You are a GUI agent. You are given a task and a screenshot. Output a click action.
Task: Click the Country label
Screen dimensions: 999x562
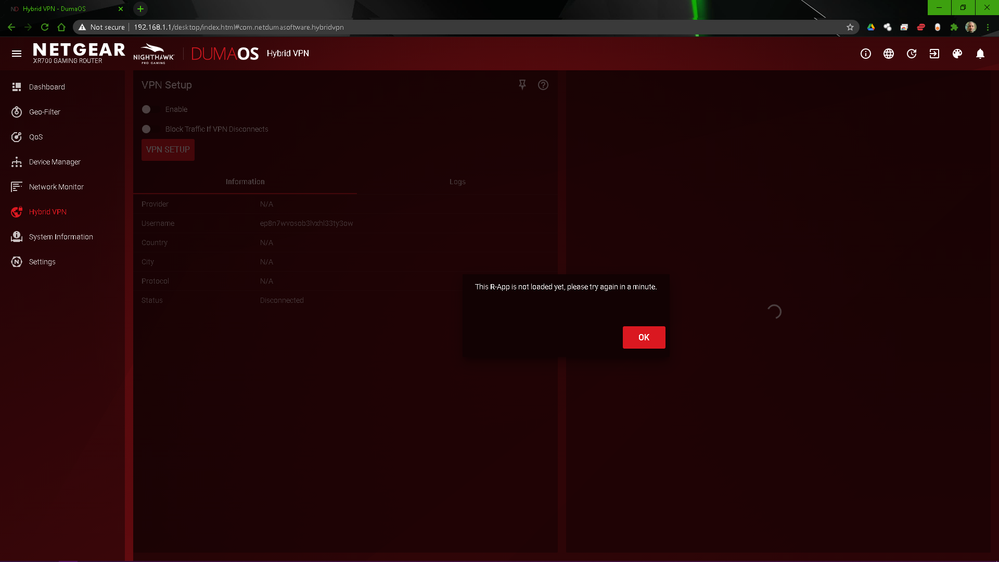(154, 243)
